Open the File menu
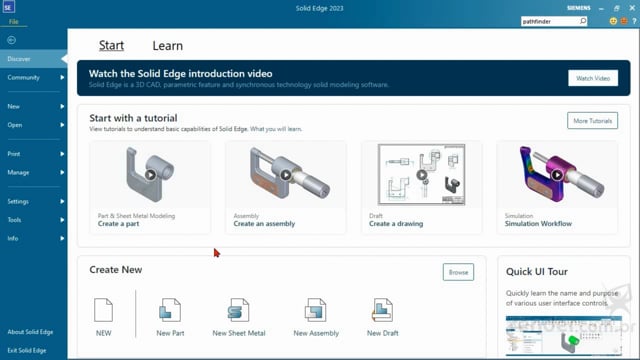Viewport: 640px width, 360px height. coord(13,22)
